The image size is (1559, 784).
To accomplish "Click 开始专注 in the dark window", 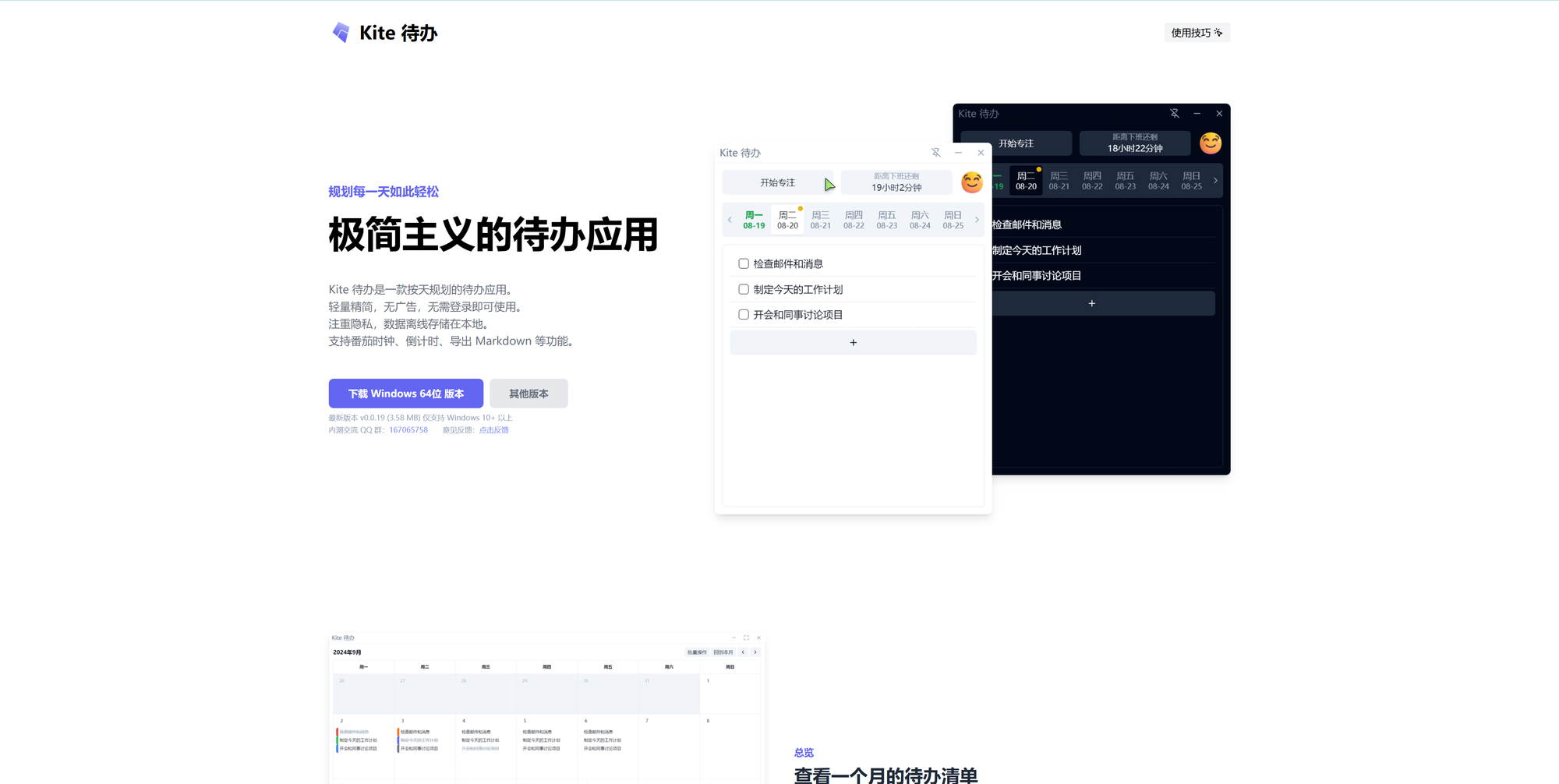I will coord(1016,143).
